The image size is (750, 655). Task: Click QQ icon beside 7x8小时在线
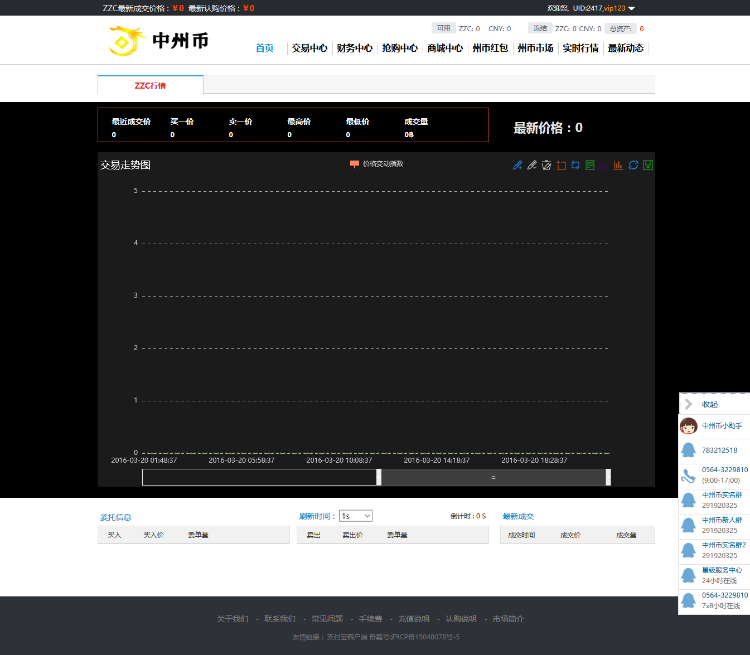pyautogui.click(x=688, y=600)
